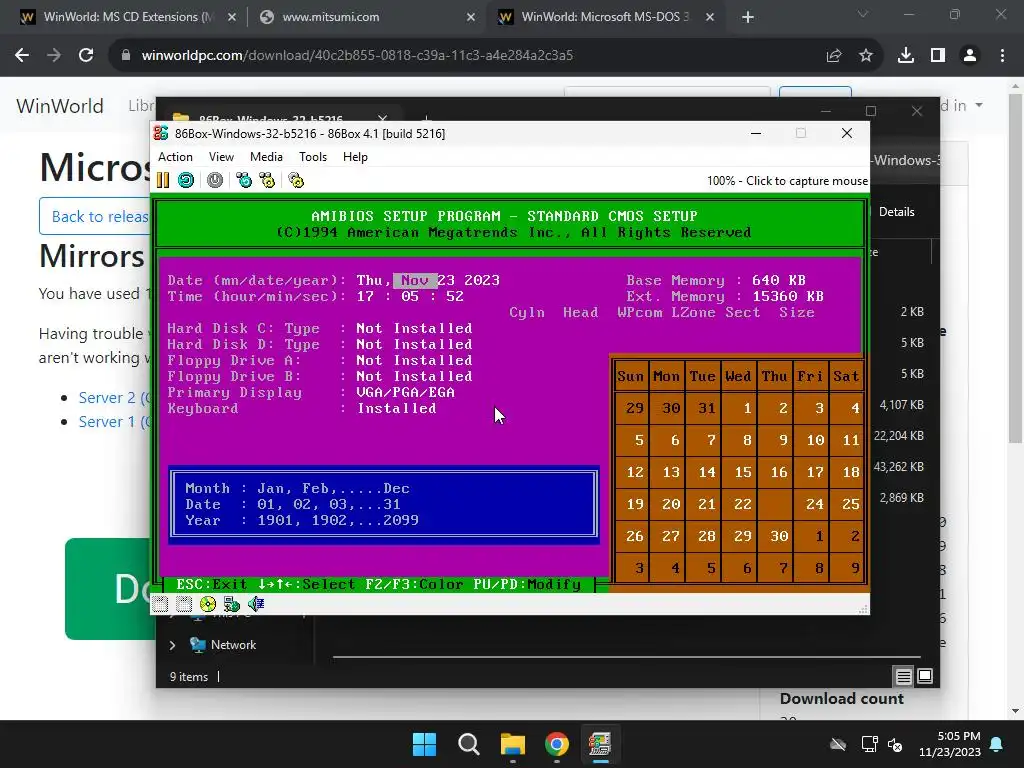Open Server 1 mirror link
Screen dimensions: 1024x768
click(x=114, y=422)
